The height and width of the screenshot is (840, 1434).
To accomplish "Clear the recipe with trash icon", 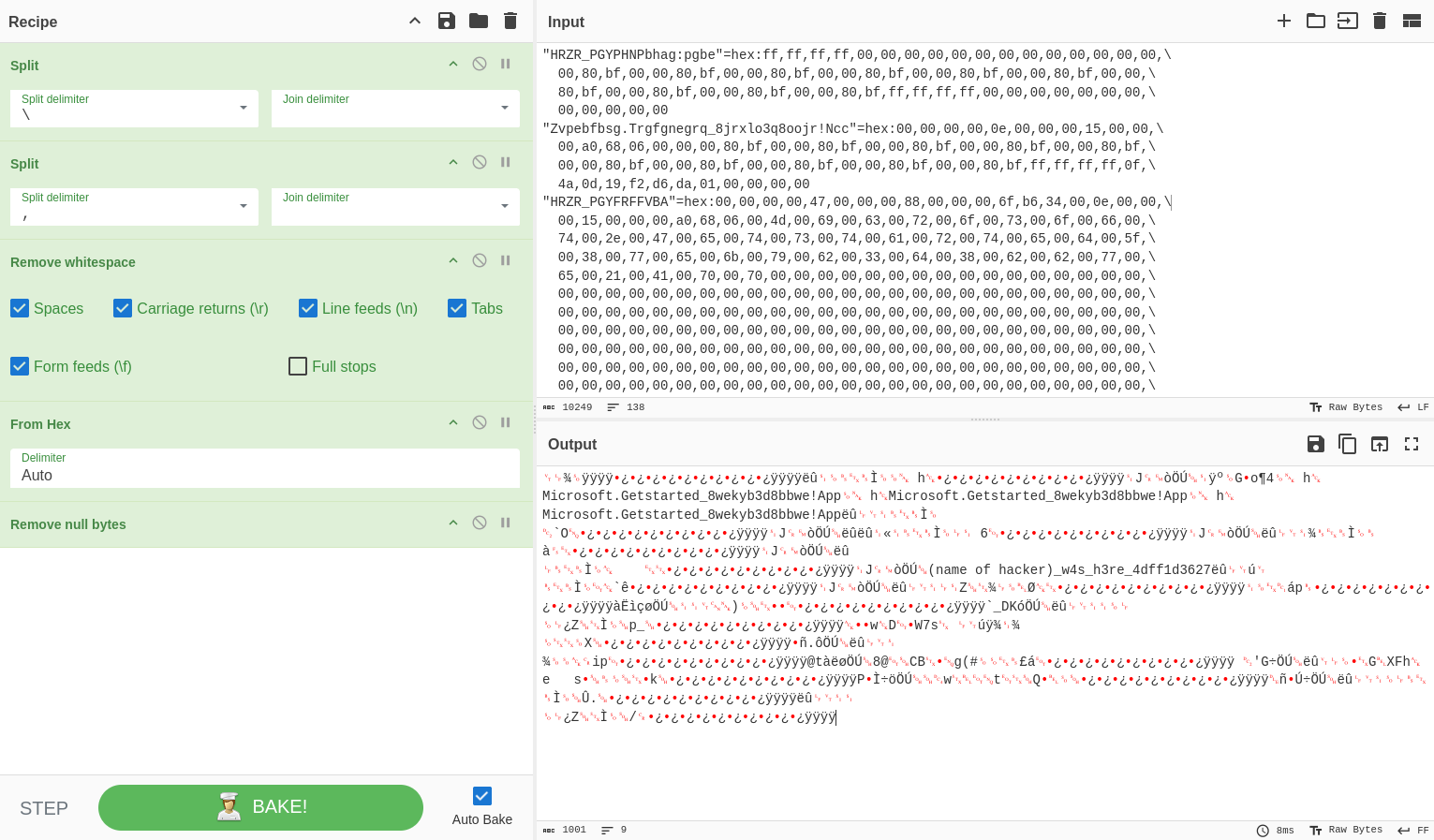I will pos(510,21).
